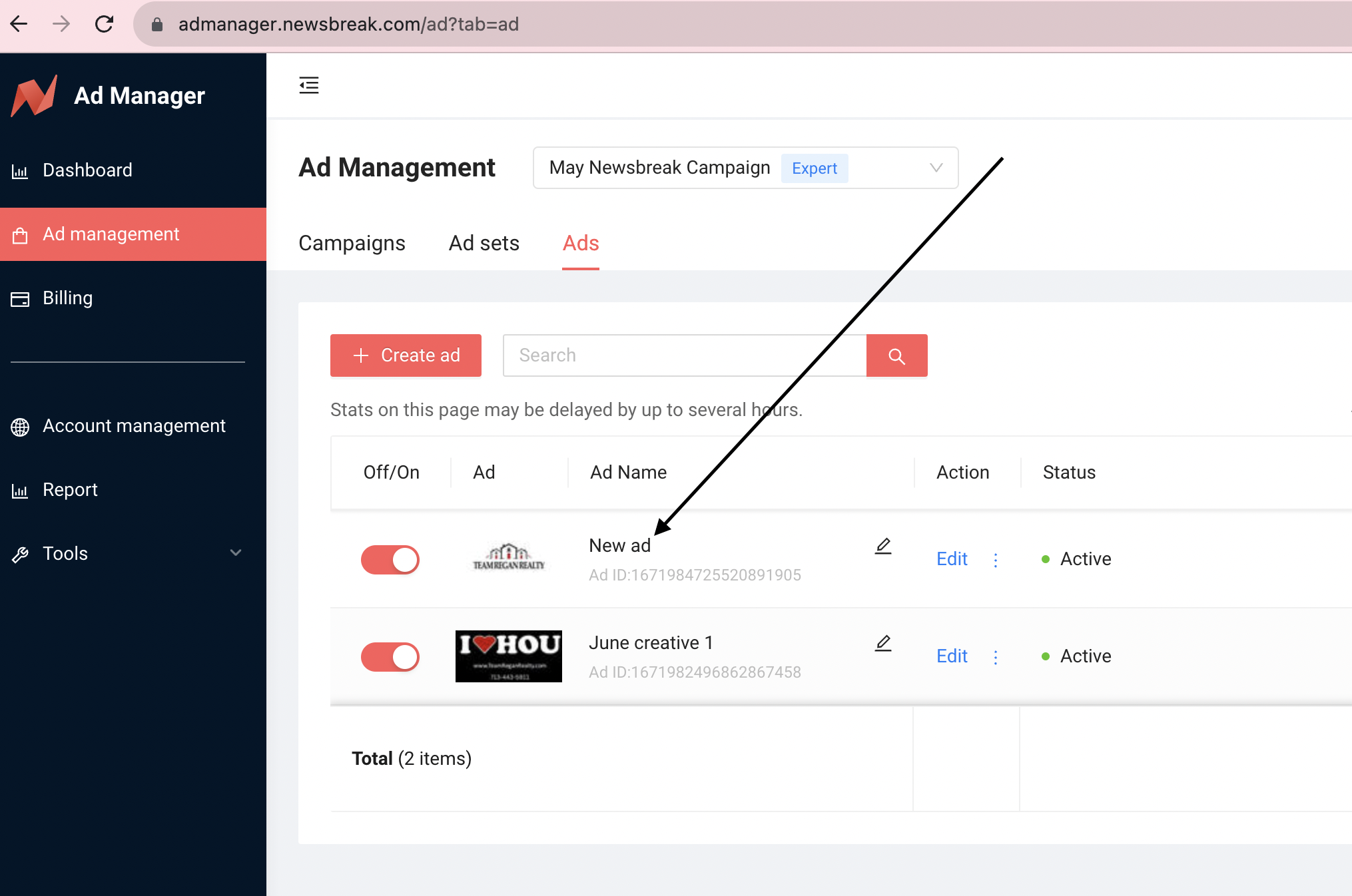Turn off the June creative 1 toggle
The width and height of the screenshot is (1352, 896).
390,657
